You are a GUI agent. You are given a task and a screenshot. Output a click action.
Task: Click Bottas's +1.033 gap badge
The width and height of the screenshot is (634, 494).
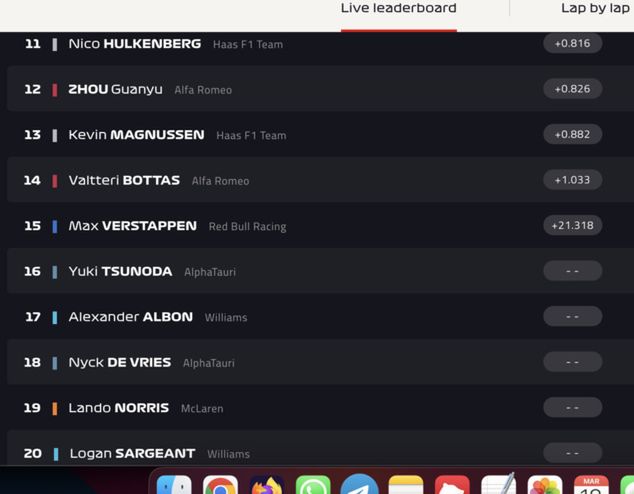573,179
